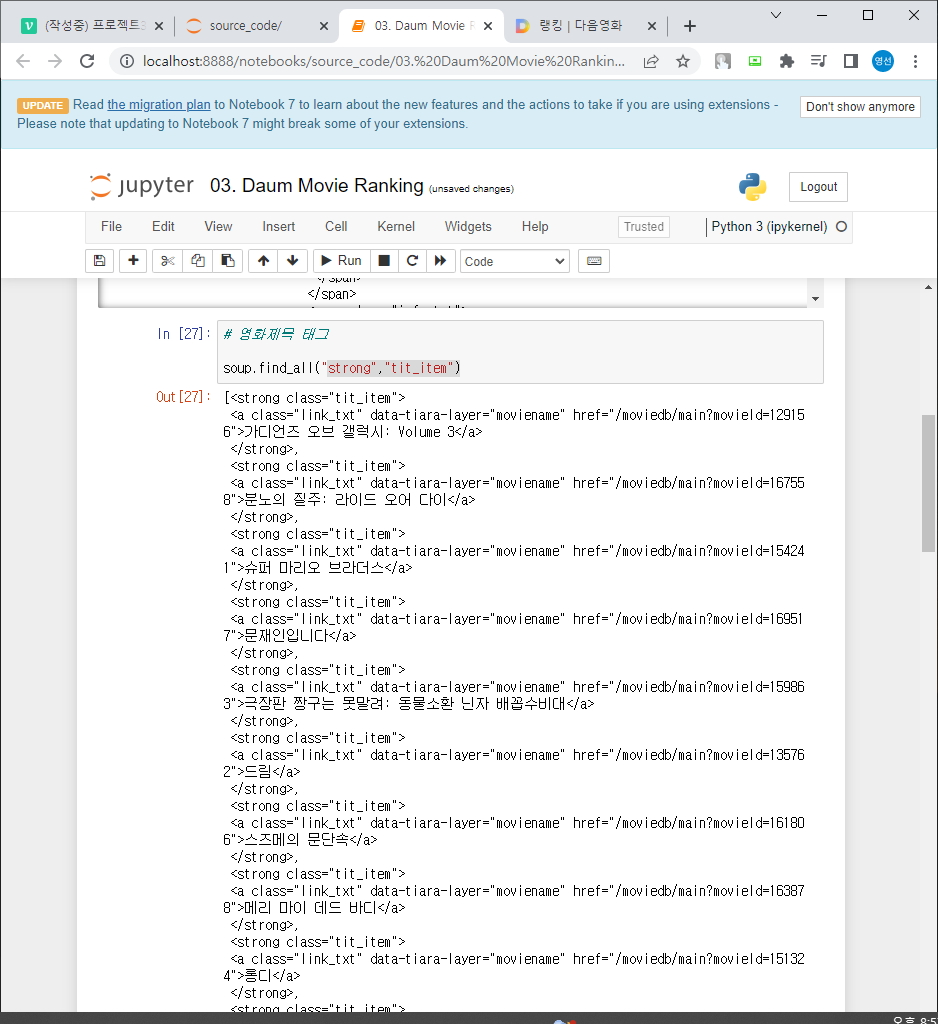Go forward in browser history
Image resolution: width=938 pixels, height=1024 pixels.
click(55, 61)
